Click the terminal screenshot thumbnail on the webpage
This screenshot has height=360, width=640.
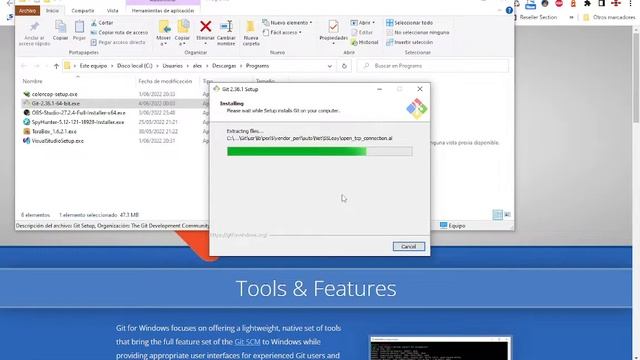pos(440,348)
